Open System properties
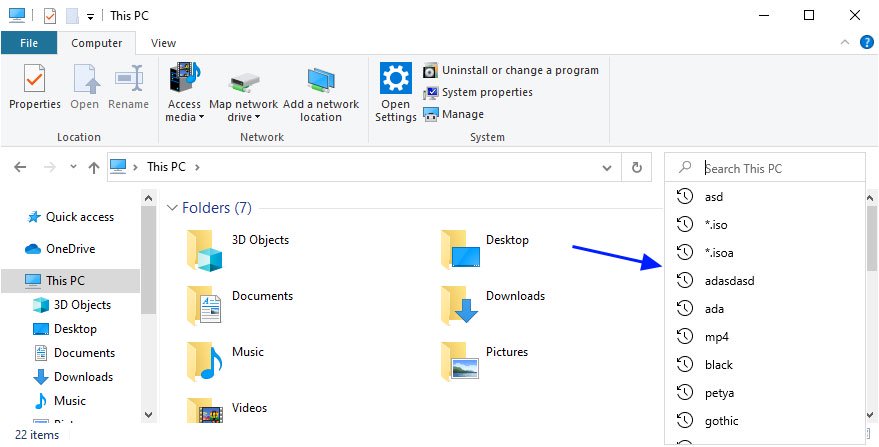879x447 pixels. pyautogui.click(x=478, y=92)
